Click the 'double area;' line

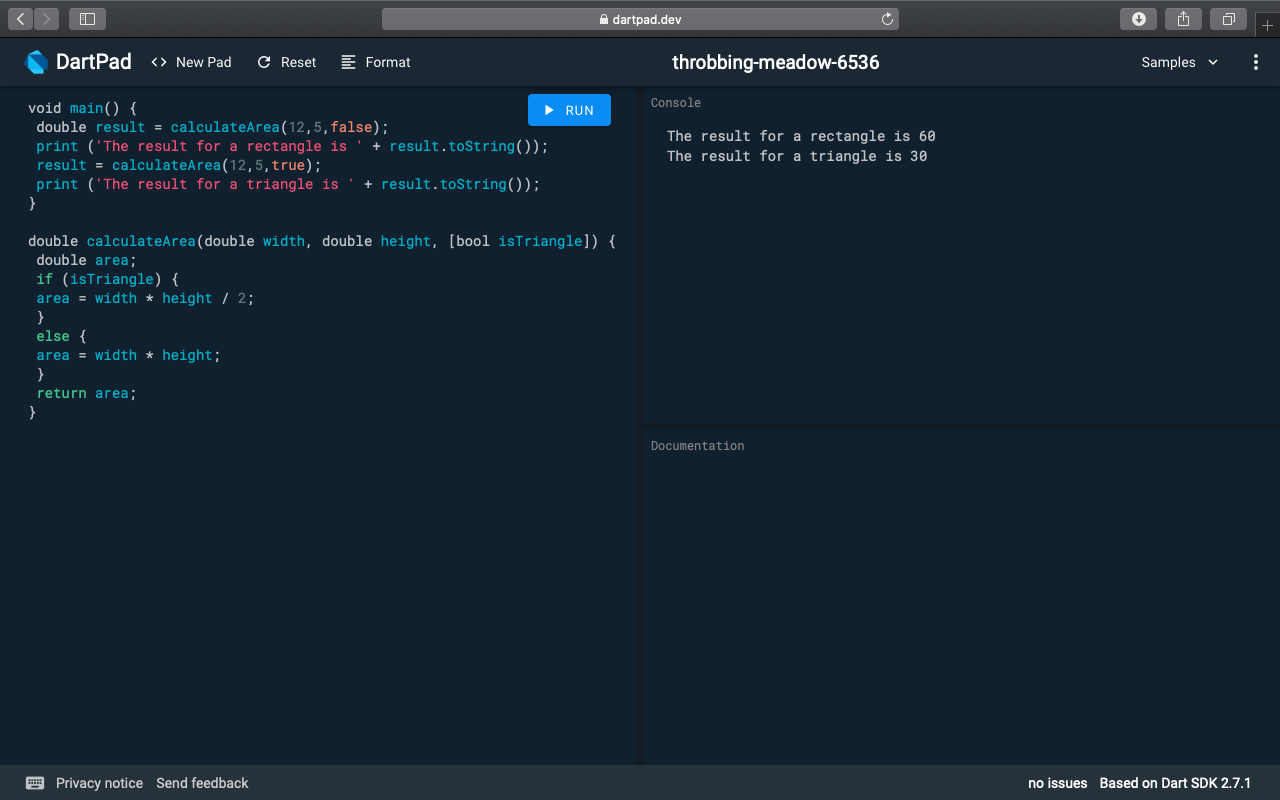pyautogui.click(x=86, y=260)
